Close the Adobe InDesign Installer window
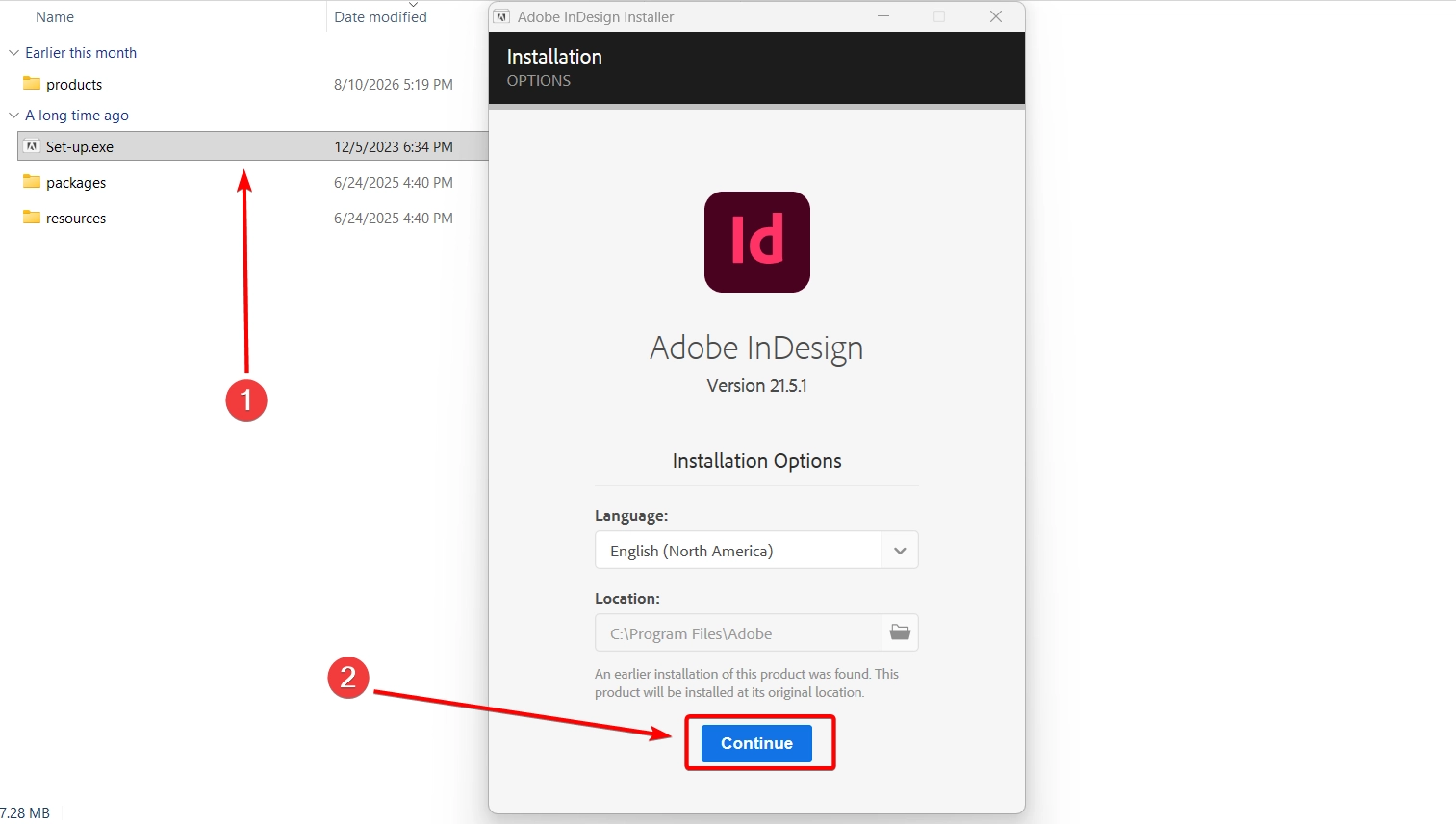 [x=996, y=16]
